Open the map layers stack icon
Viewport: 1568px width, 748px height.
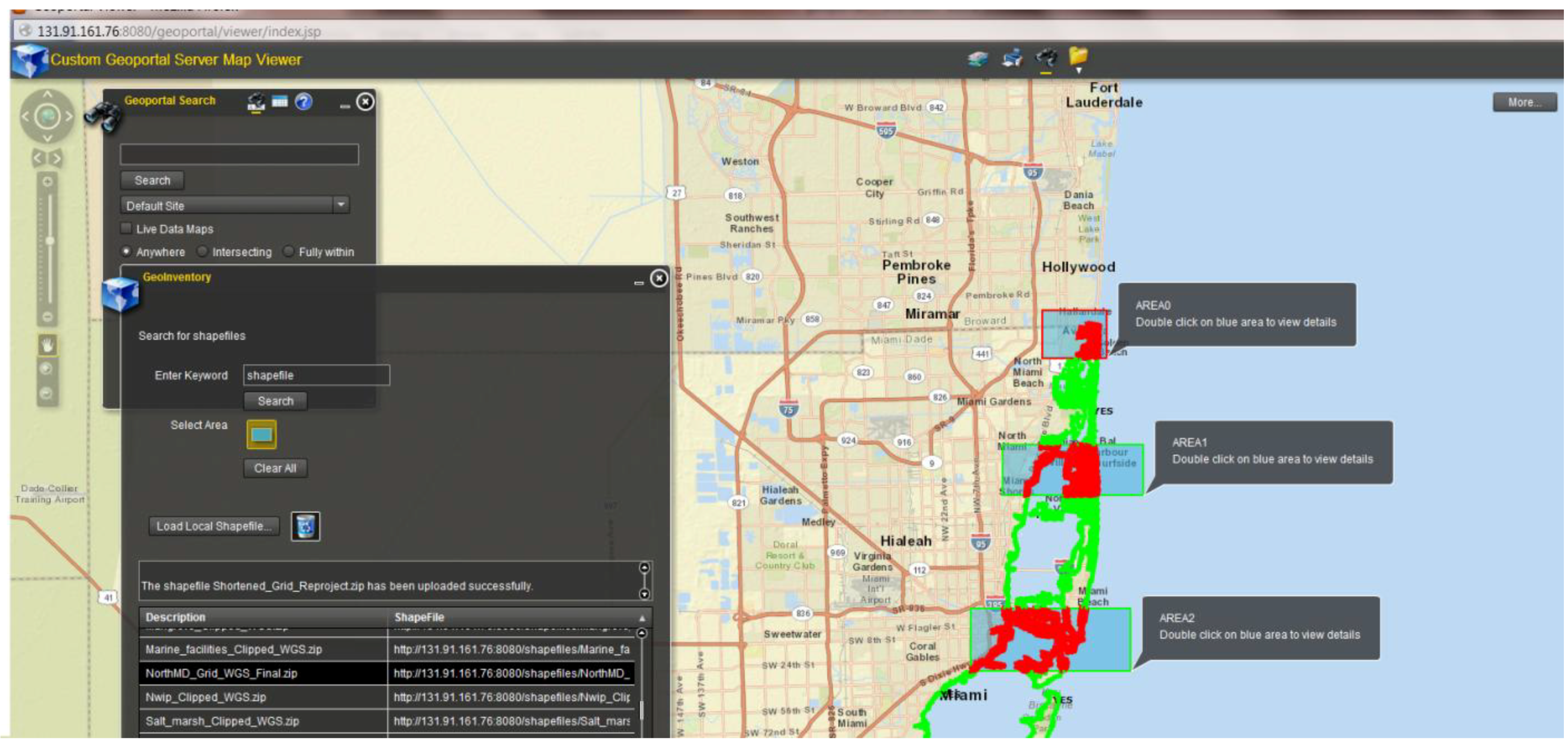coord(978,59)
